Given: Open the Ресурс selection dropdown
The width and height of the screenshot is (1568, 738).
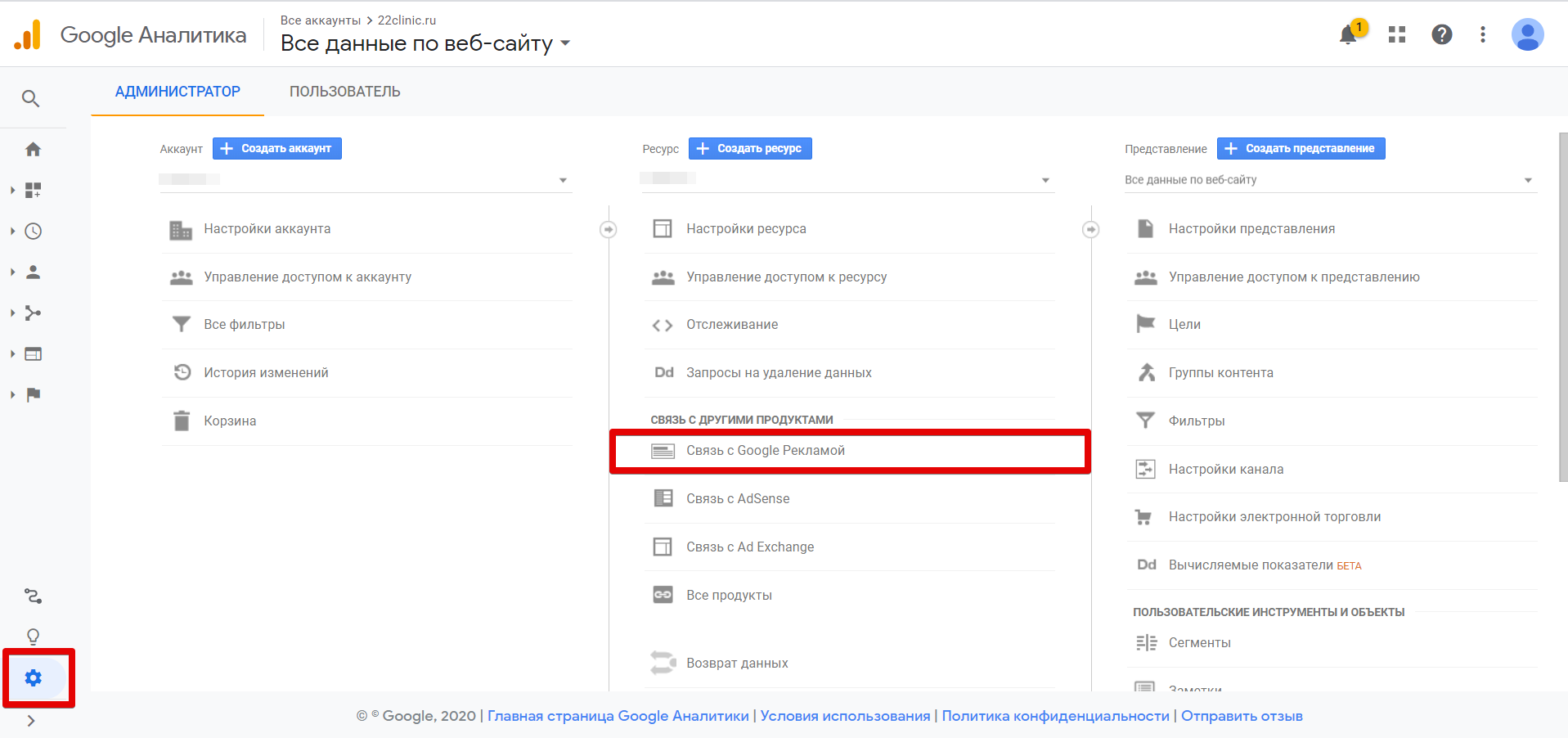Looking at the screenshot, I should [848, 180].
